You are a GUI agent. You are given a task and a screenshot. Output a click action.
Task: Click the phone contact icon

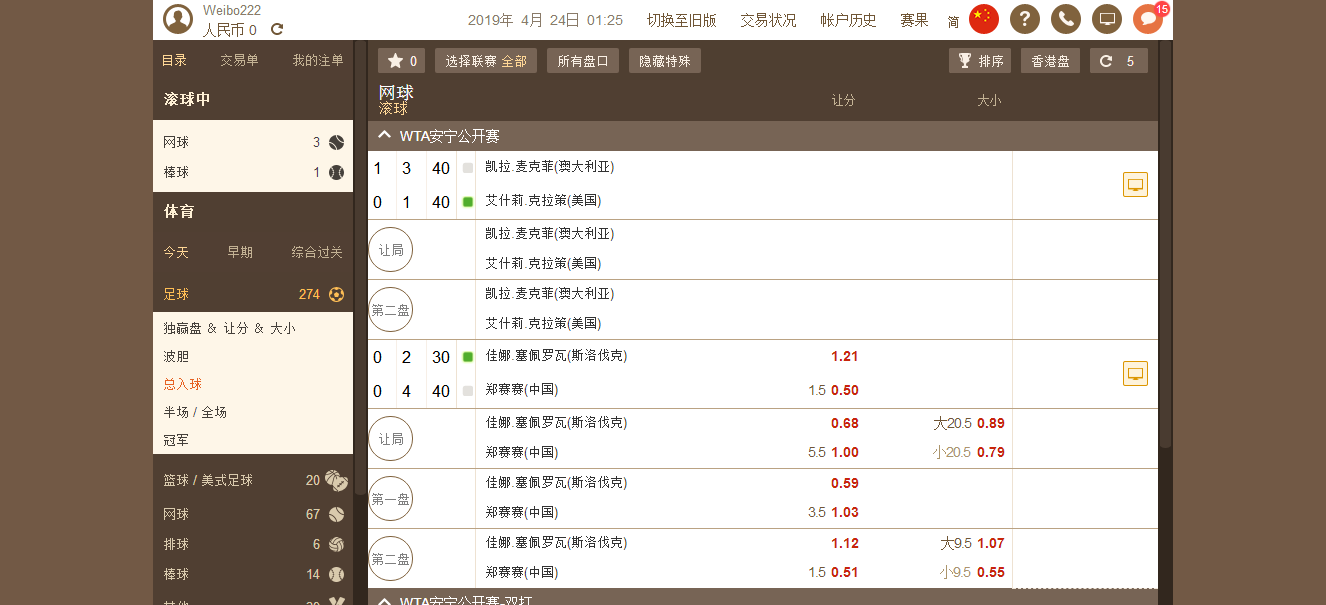point(1065,19)
